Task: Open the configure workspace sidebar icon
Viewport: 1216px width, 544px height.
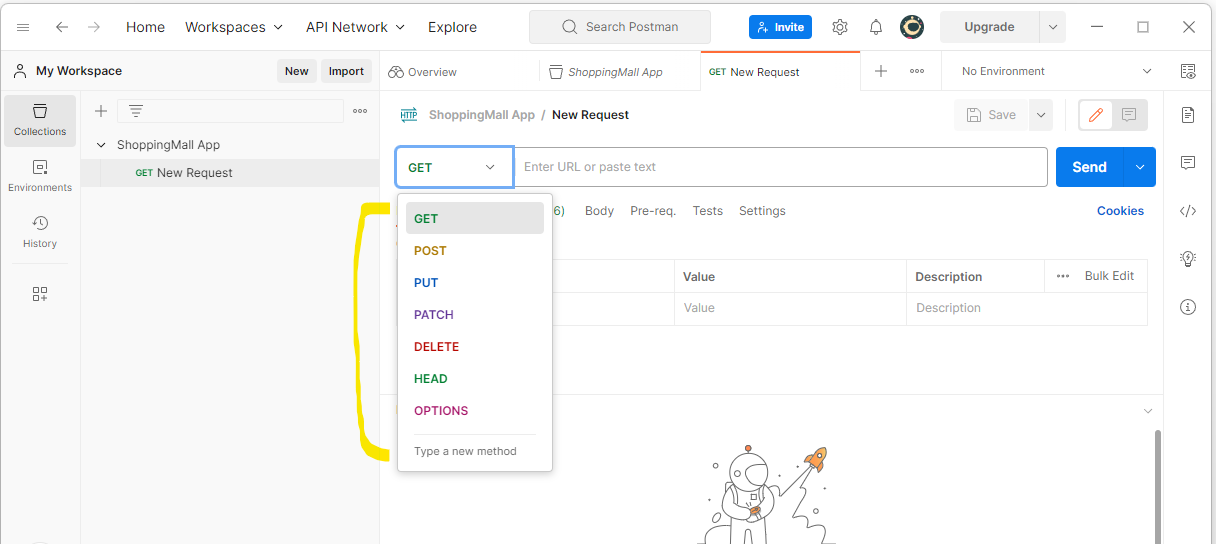Action: coord(40,294)
